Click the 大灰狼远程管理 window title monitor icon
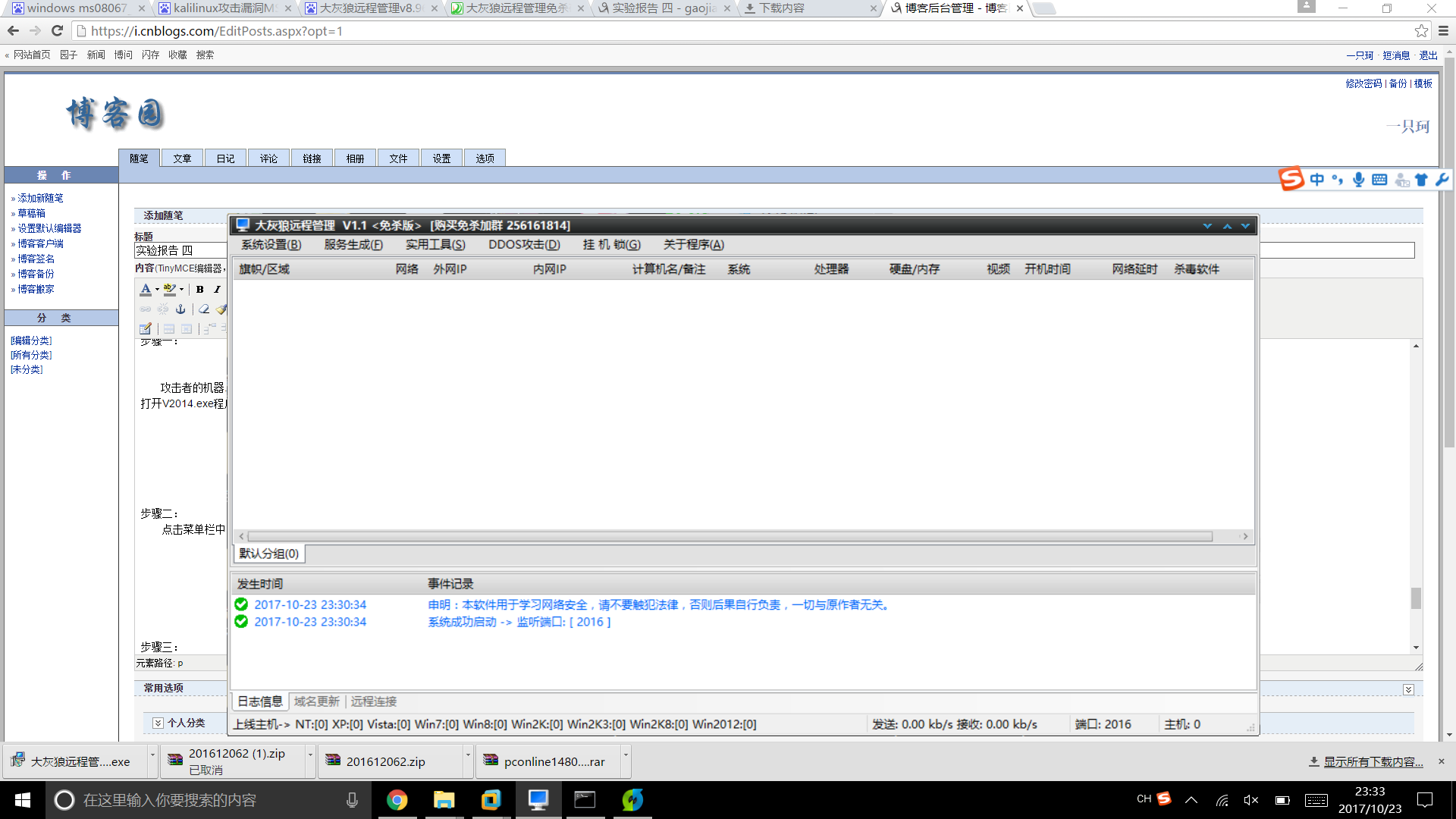This screenshot has height=819, width=1456. (243, 225)
